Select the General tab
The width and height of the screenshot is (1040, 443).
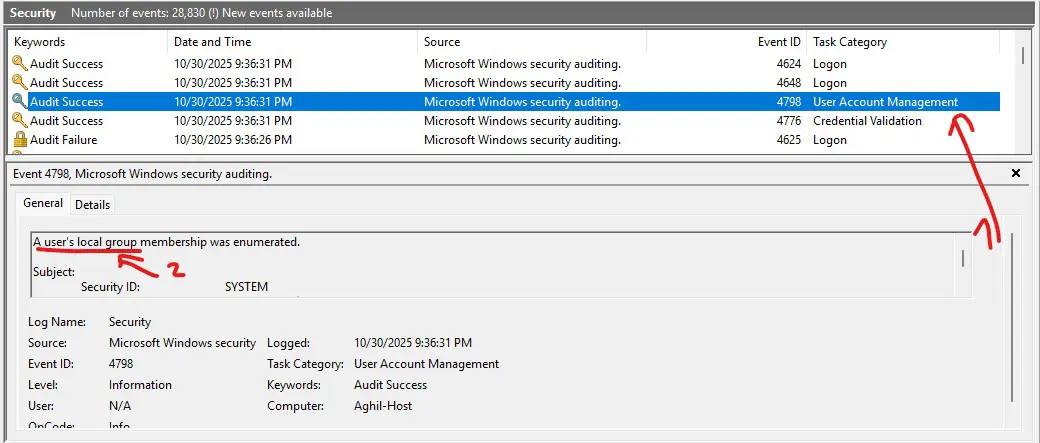pos(43,203)
